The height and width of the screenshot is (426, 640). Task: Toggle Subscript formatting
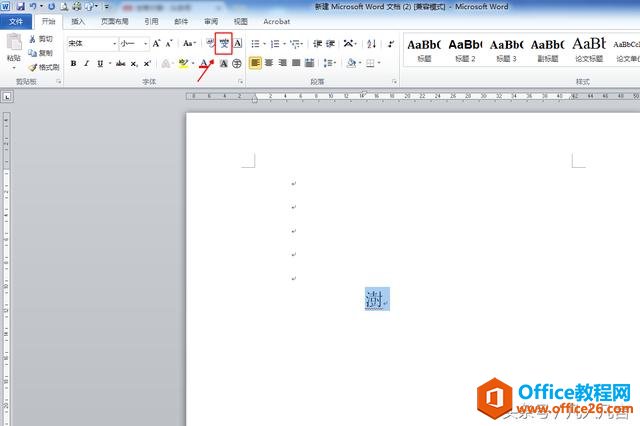[x=133, y=64]
